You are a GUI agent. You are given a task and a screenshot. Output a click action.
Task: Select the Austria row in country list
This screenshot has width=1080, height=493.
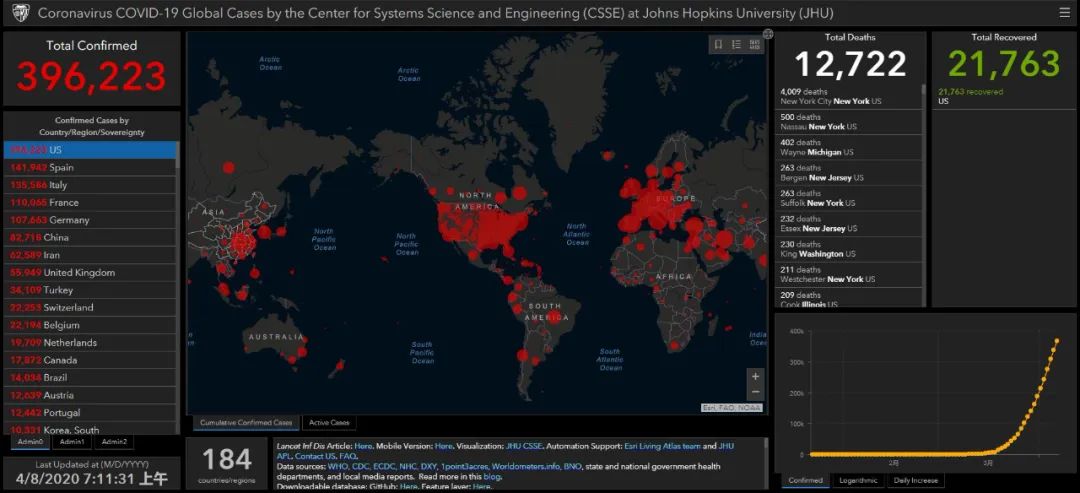pos(90,395)
